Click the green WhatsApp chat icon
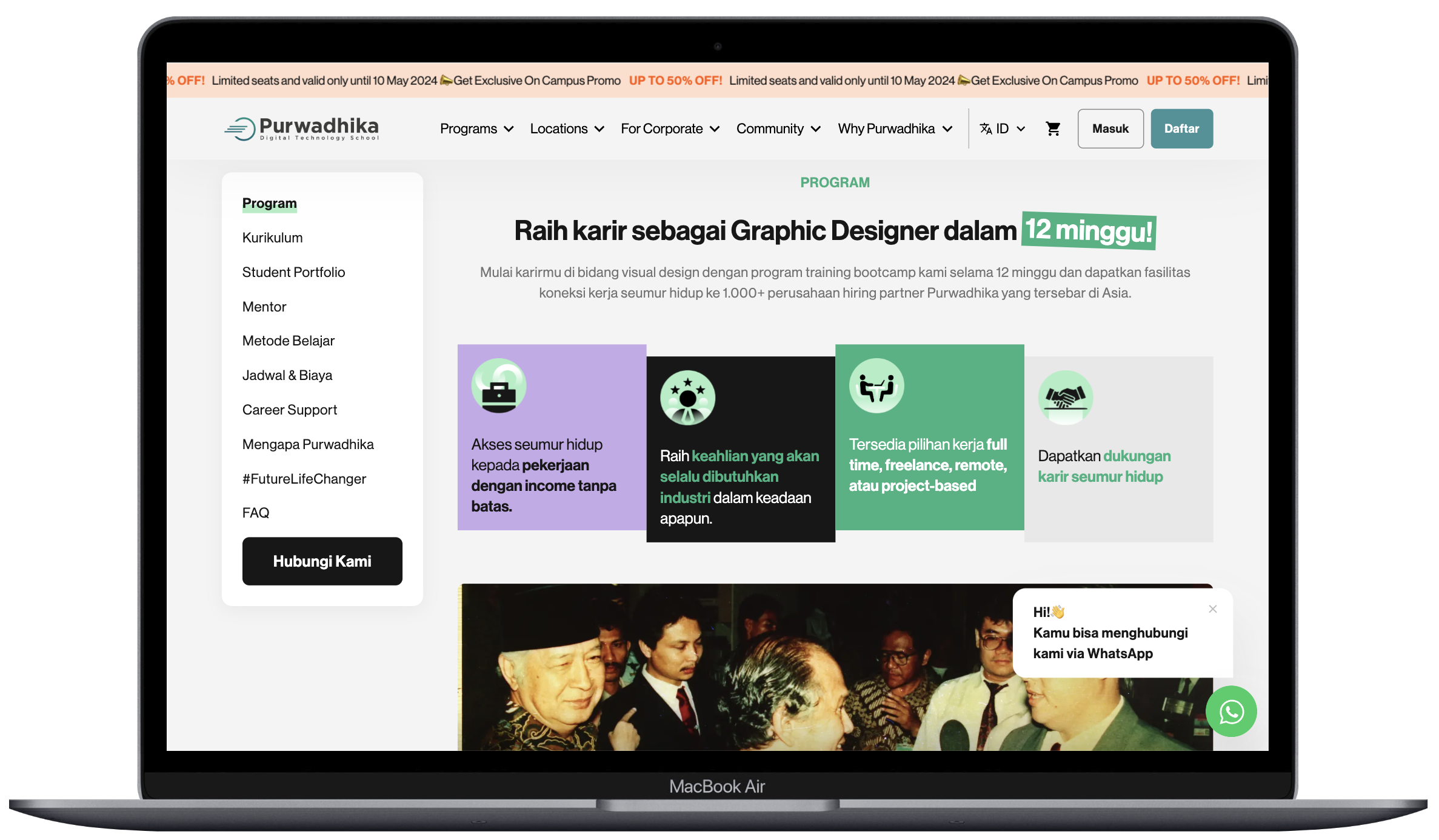 [x=1230, y=712]
